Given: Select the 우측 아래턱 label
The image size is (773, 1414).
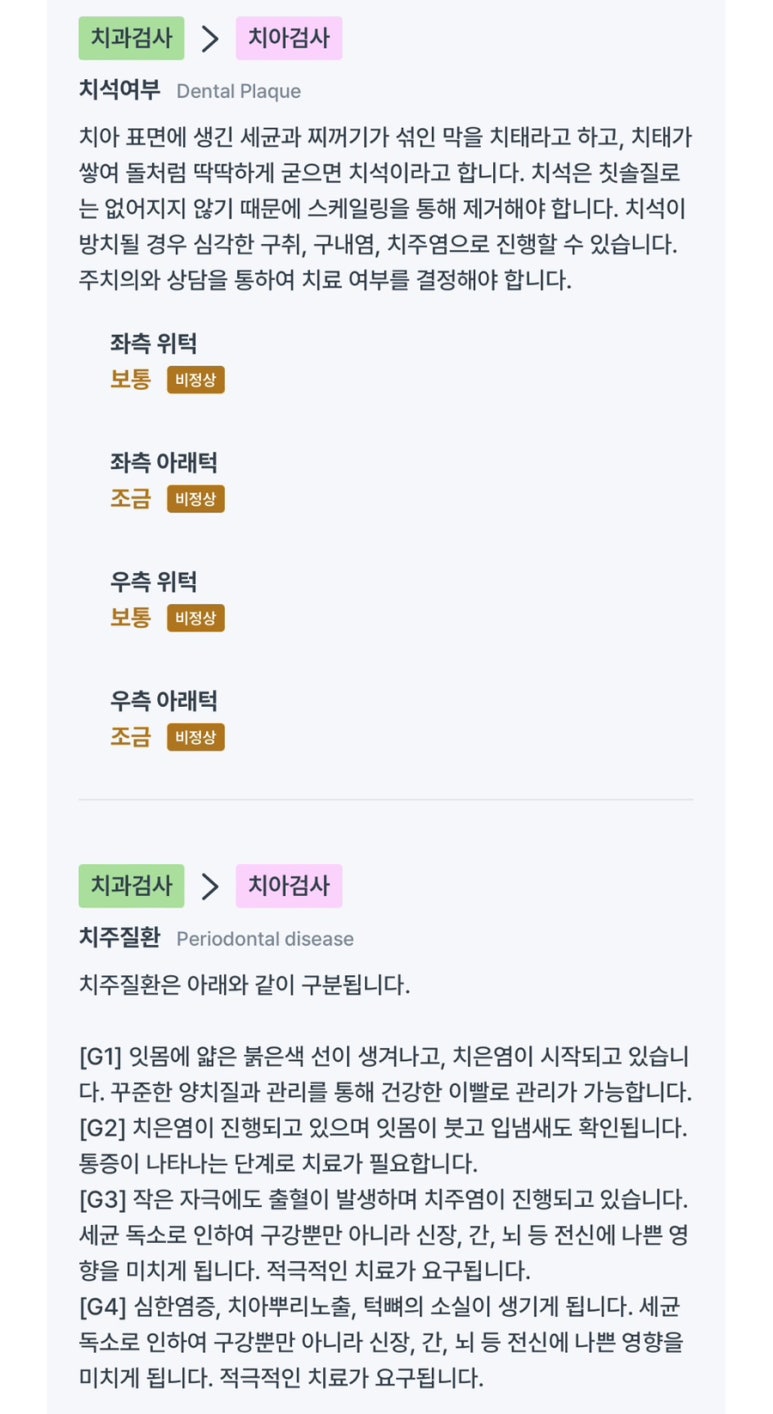Looking at the screenshot, I should click(163, 701).
